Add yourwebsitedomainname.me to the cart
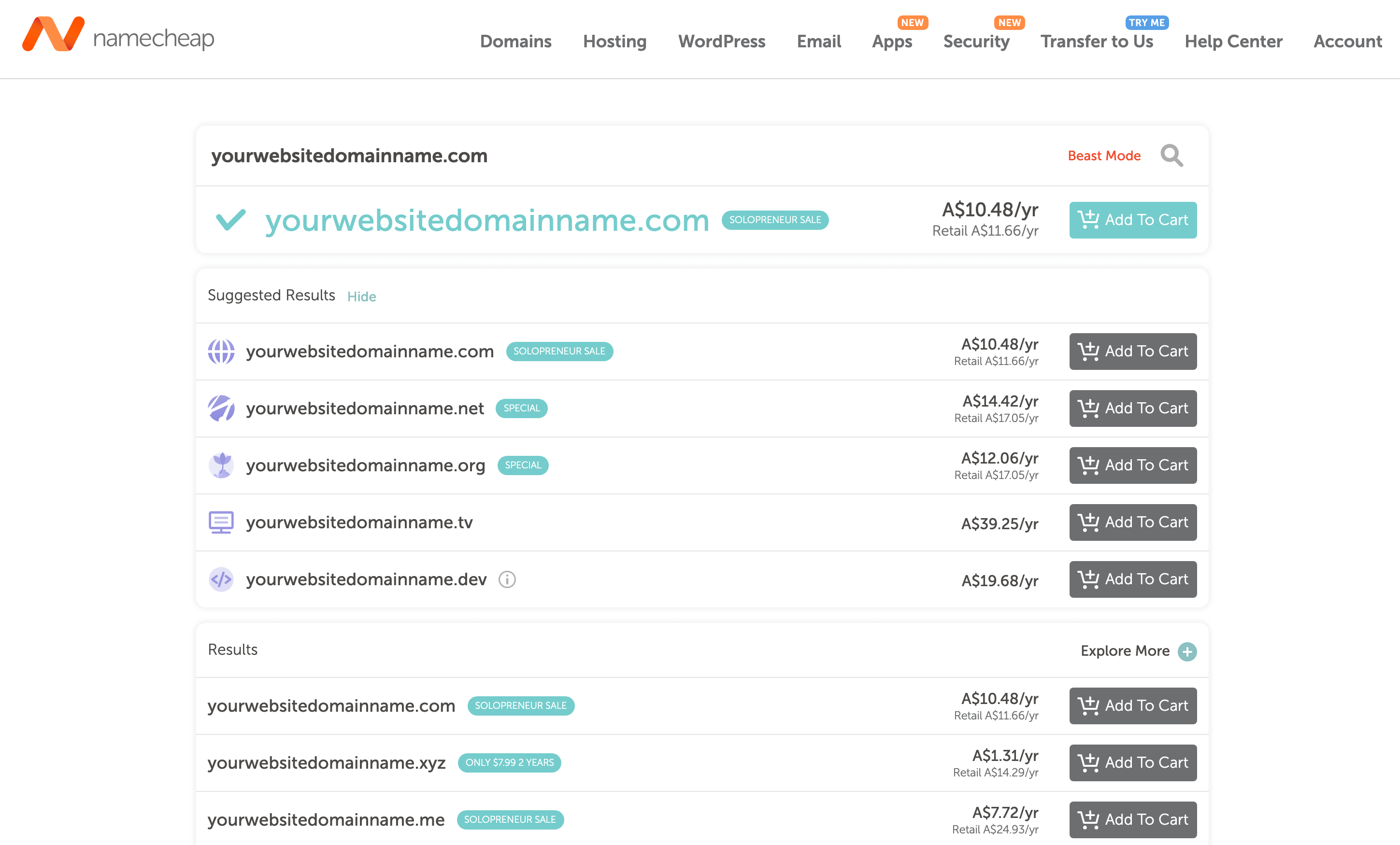 (1133, 819)
